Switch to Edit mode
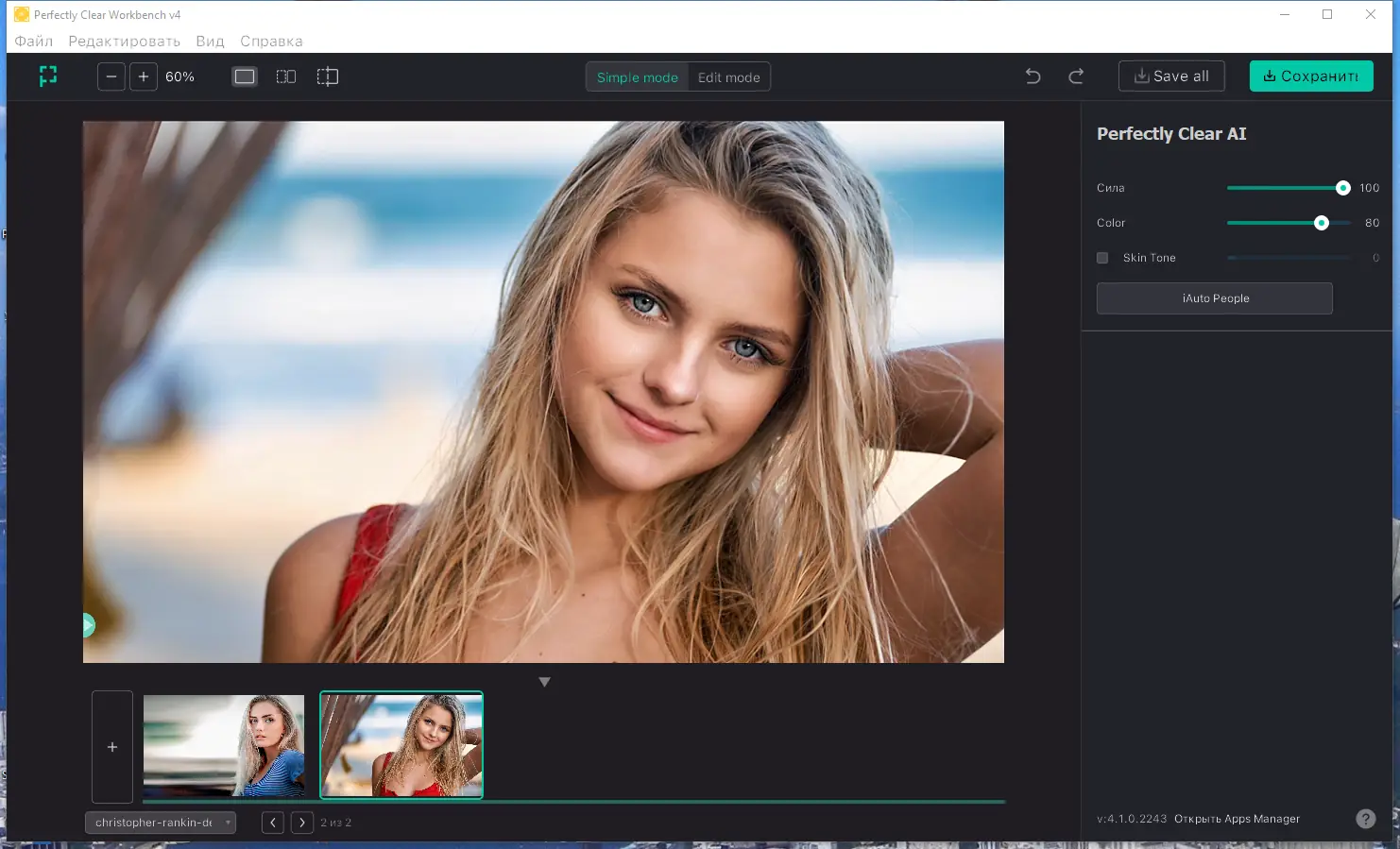 728,77
